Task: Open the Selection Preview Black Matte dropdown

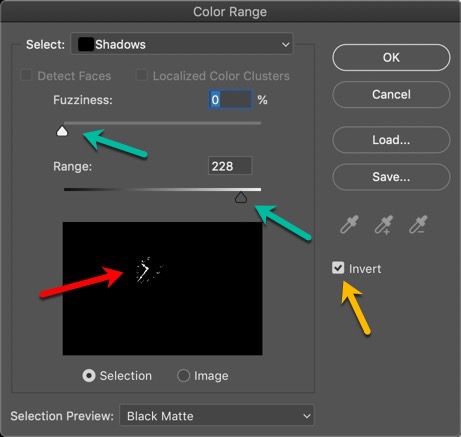Action: [x=217, y=416]
